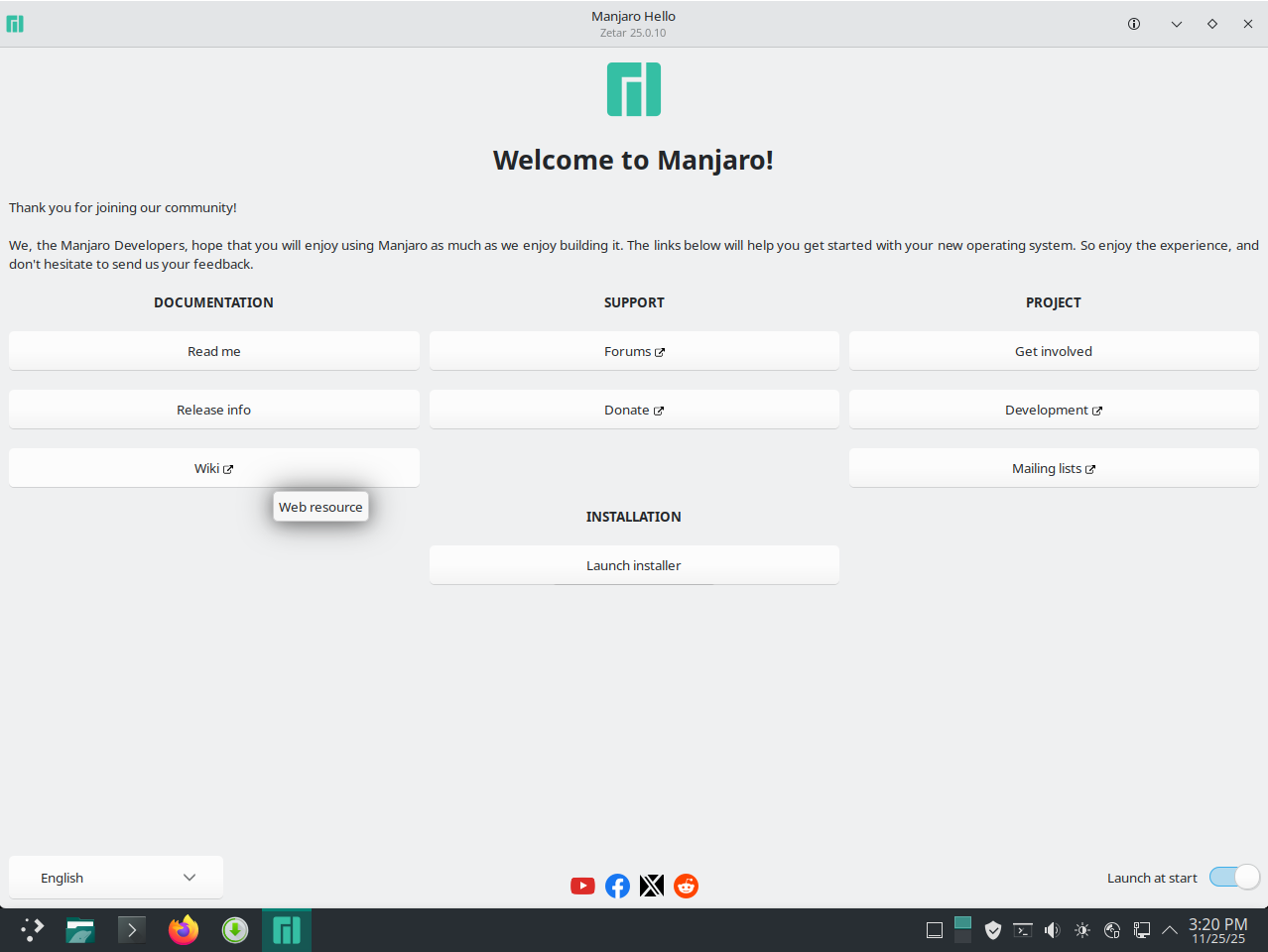Open the Mailing lists link
The width and height of the screenshot is (1268, 952).
point(1054,468)
